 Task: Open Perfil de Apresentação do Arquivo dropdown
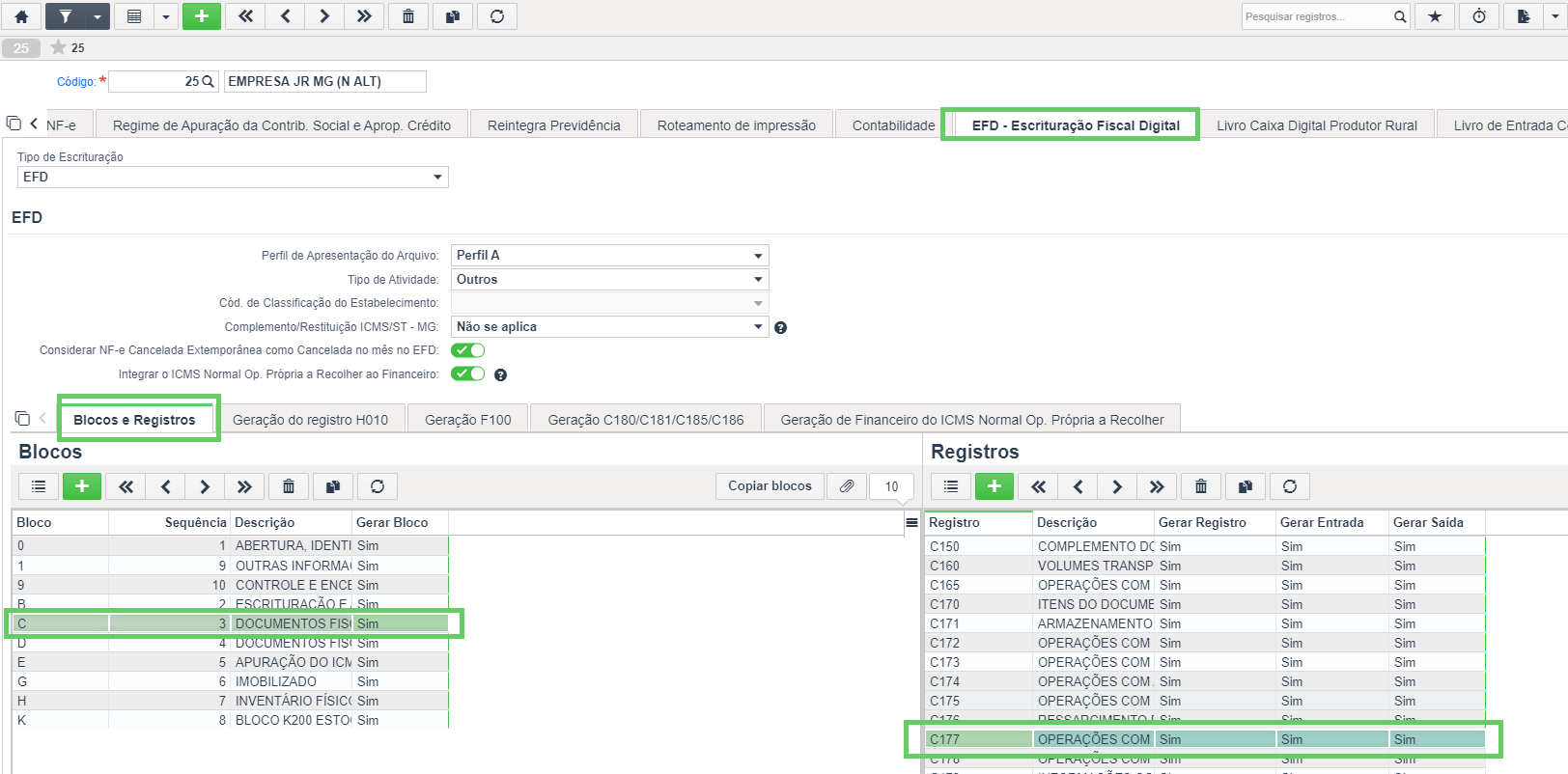pos(610,256)
